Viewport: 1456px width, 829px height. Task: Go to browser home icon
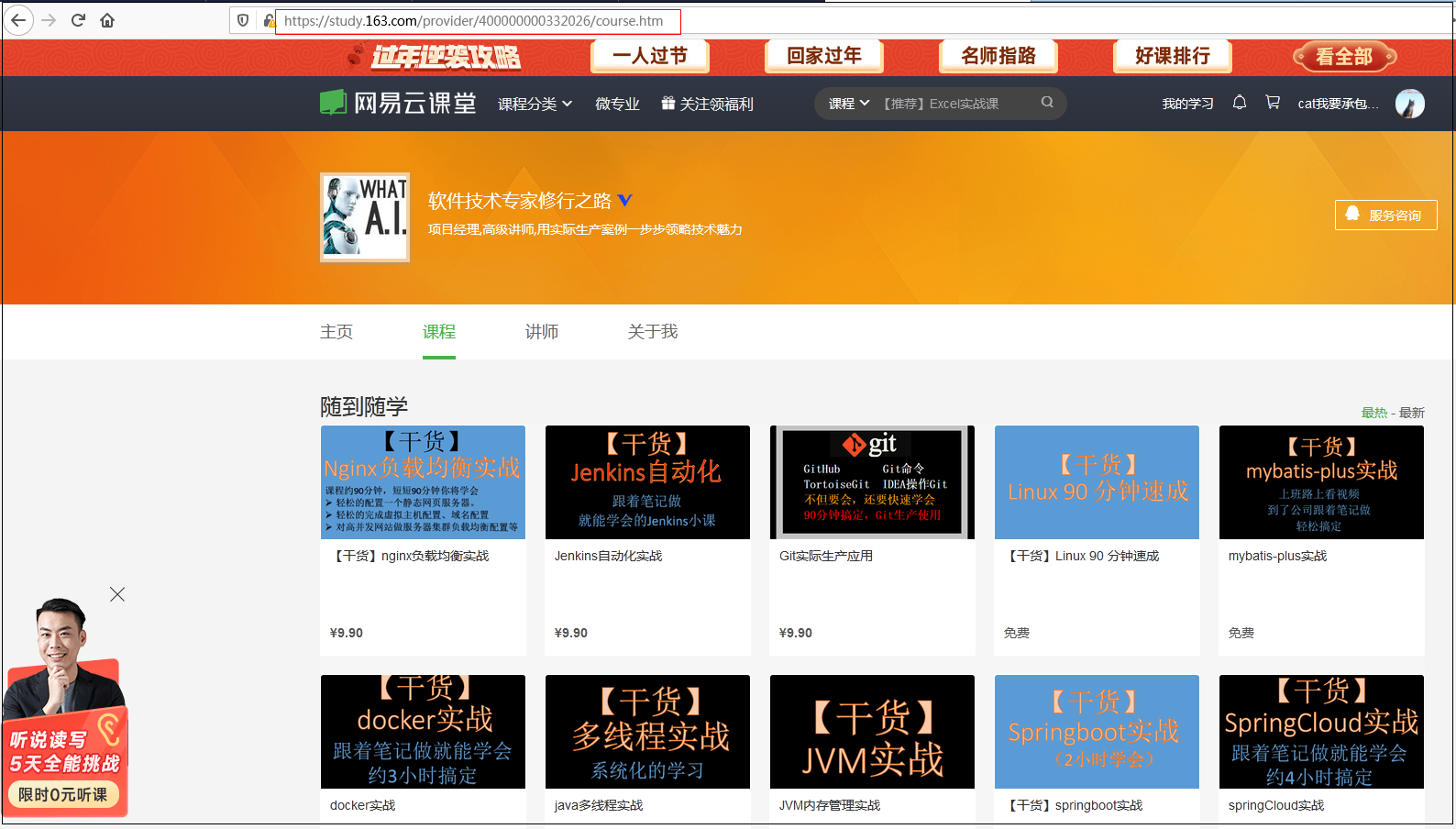point(107,20)
